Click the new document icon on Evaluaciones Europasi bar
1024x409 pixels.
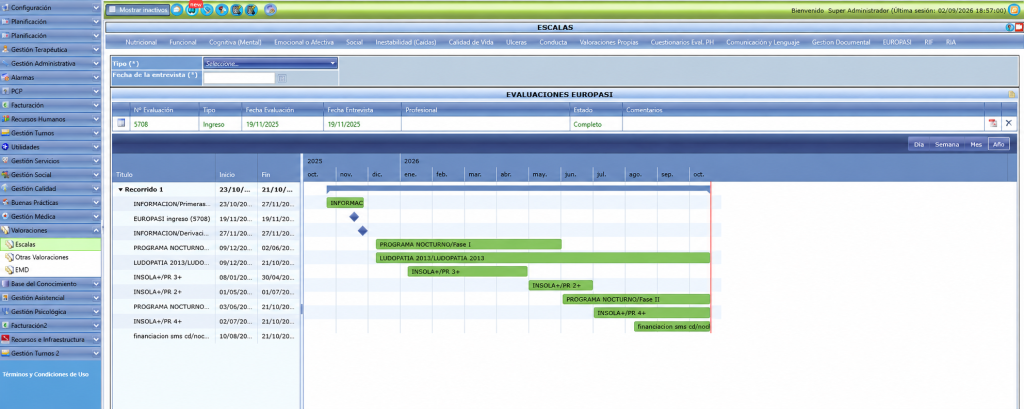pyautogui.click(x=1012, y=95)
